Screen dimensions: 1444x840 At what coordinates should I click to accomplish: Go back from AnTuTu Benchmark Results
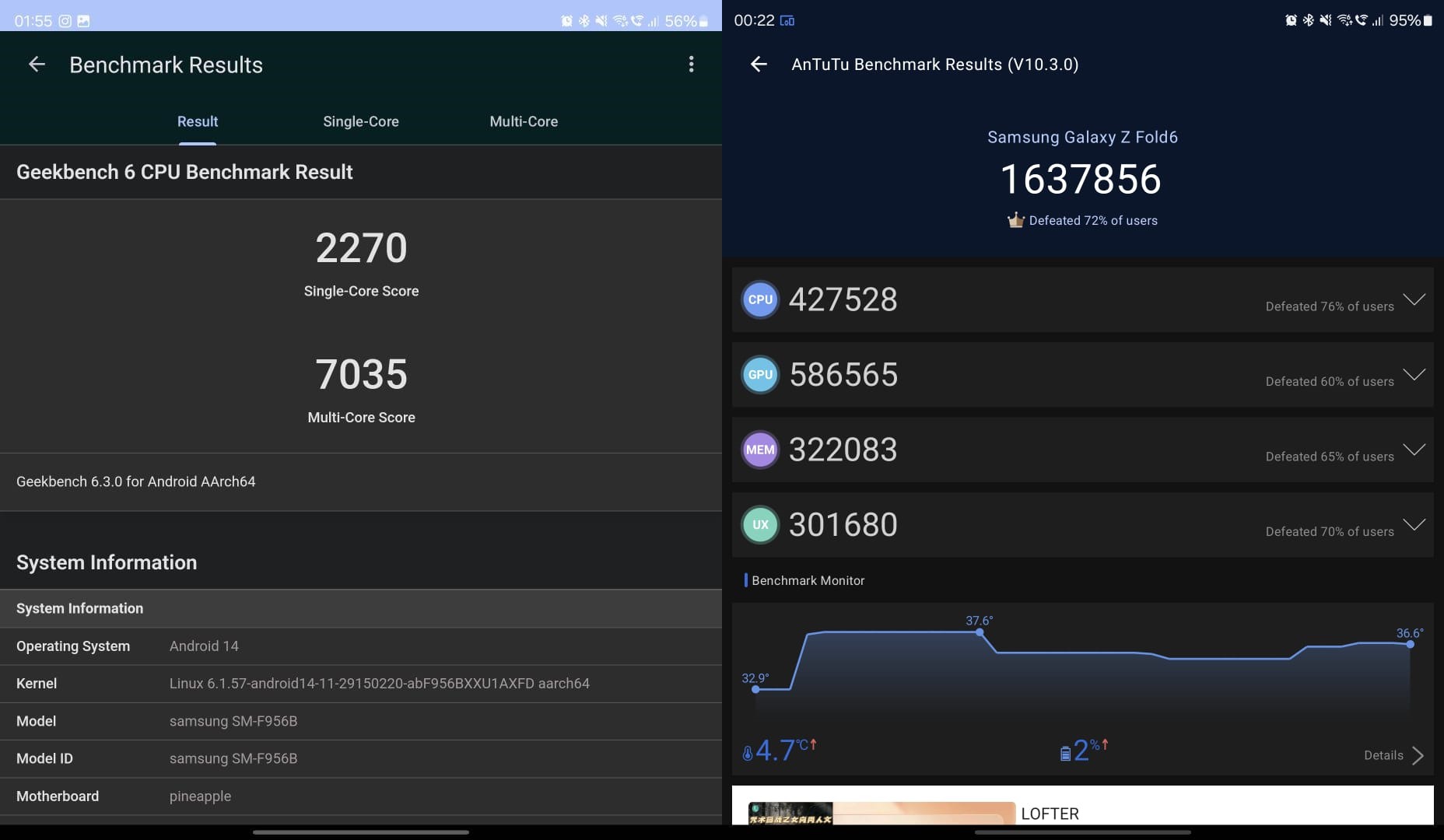pyautogui.click(x=759, y=65)
